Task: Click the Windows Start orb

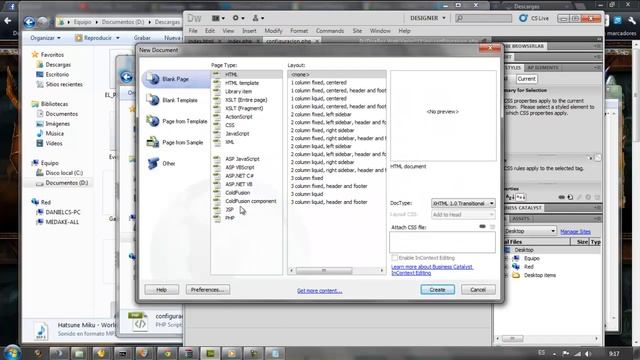Action: click(x=12, y=352)
